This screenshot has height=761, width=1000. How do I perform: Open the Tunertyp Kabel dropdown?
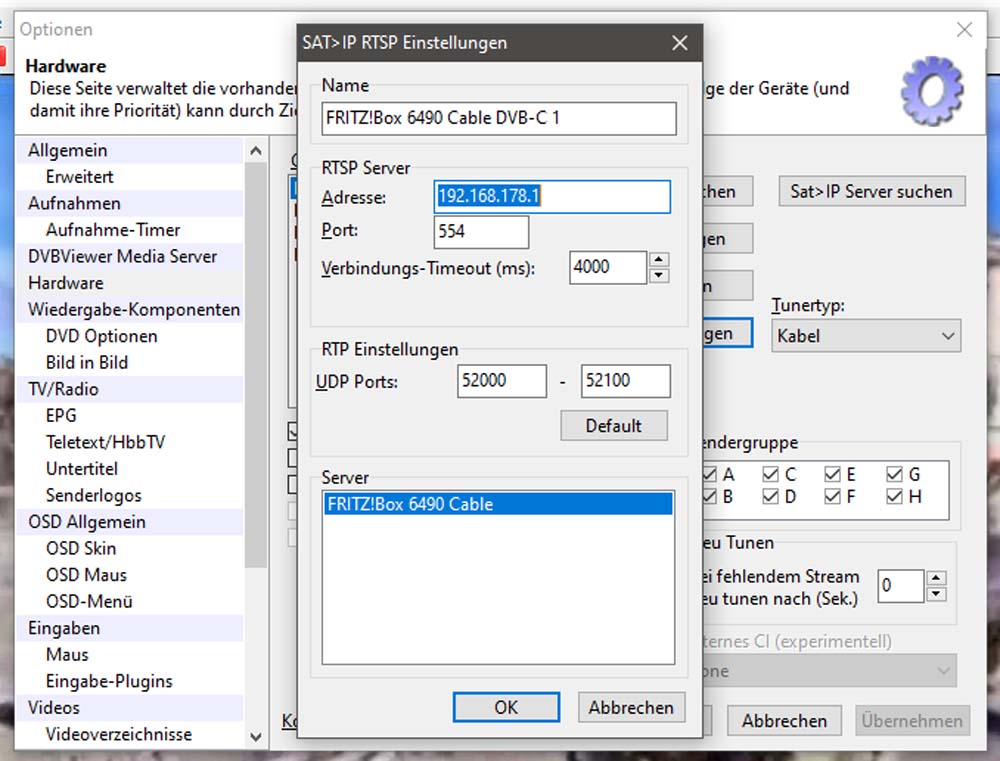click(x=866, y=336)
